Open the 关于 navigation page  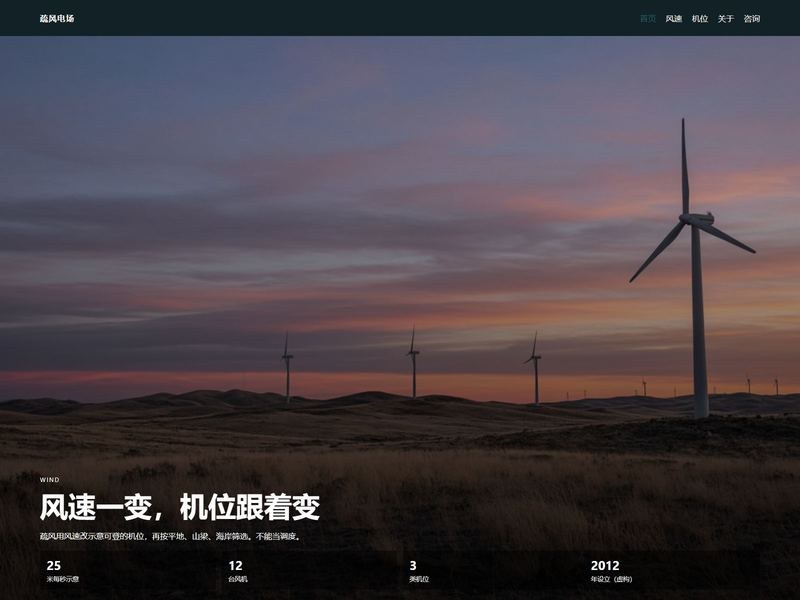pos(726,19)
